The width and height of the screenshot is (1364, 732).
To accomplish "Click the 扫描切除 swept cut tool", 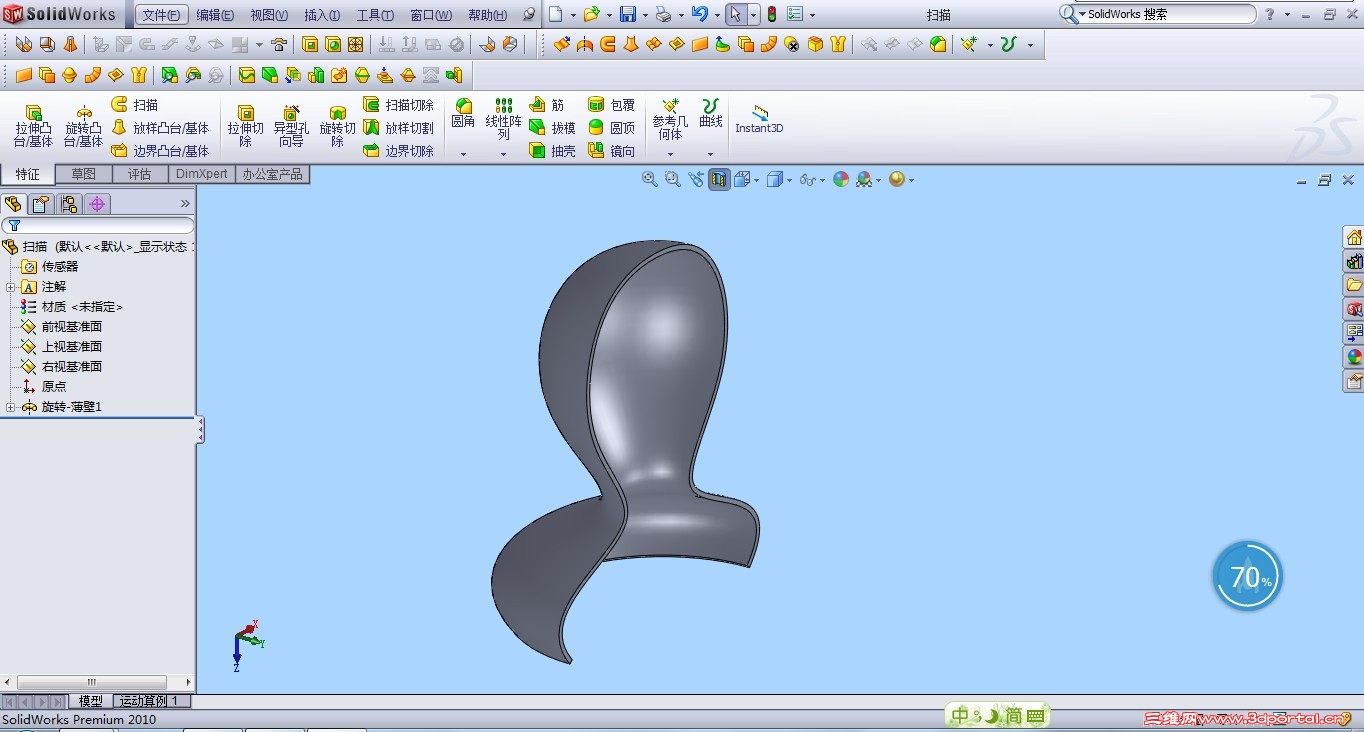I will point(398,105).
